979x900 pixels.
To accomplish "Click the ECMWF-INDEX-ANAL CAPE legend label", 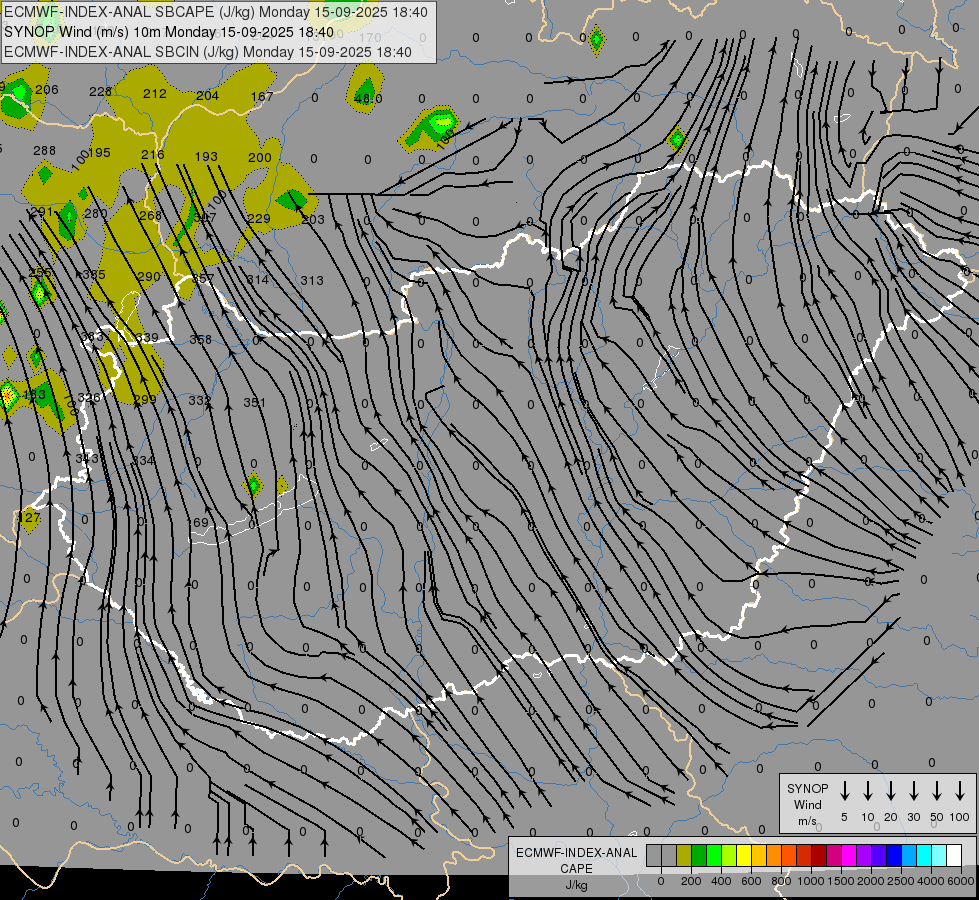I will click(576, 868).
